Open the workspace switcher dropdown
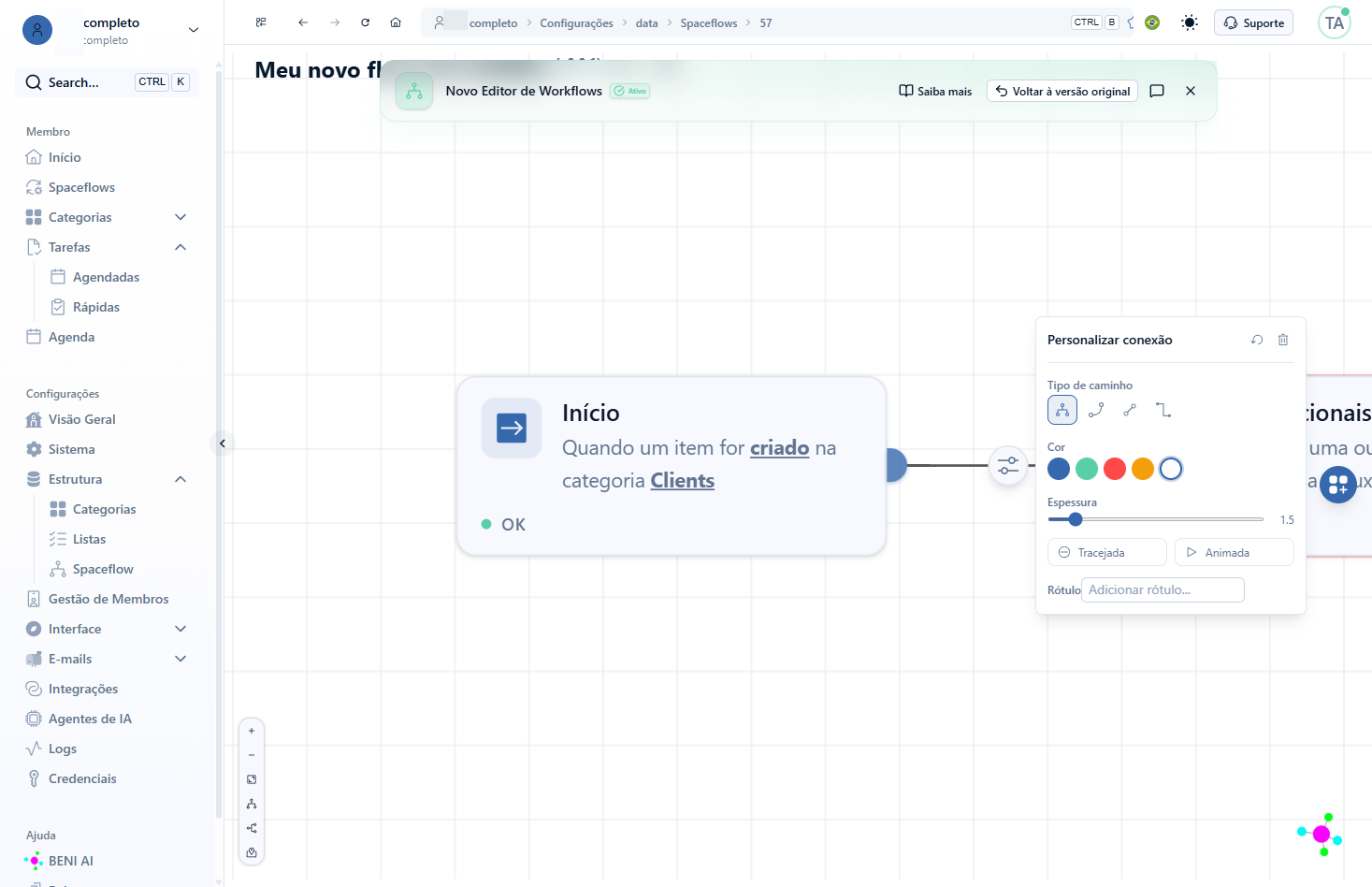Image resolution: width=1372 pixels, height=887 pixels. click(x=194, y=30)
